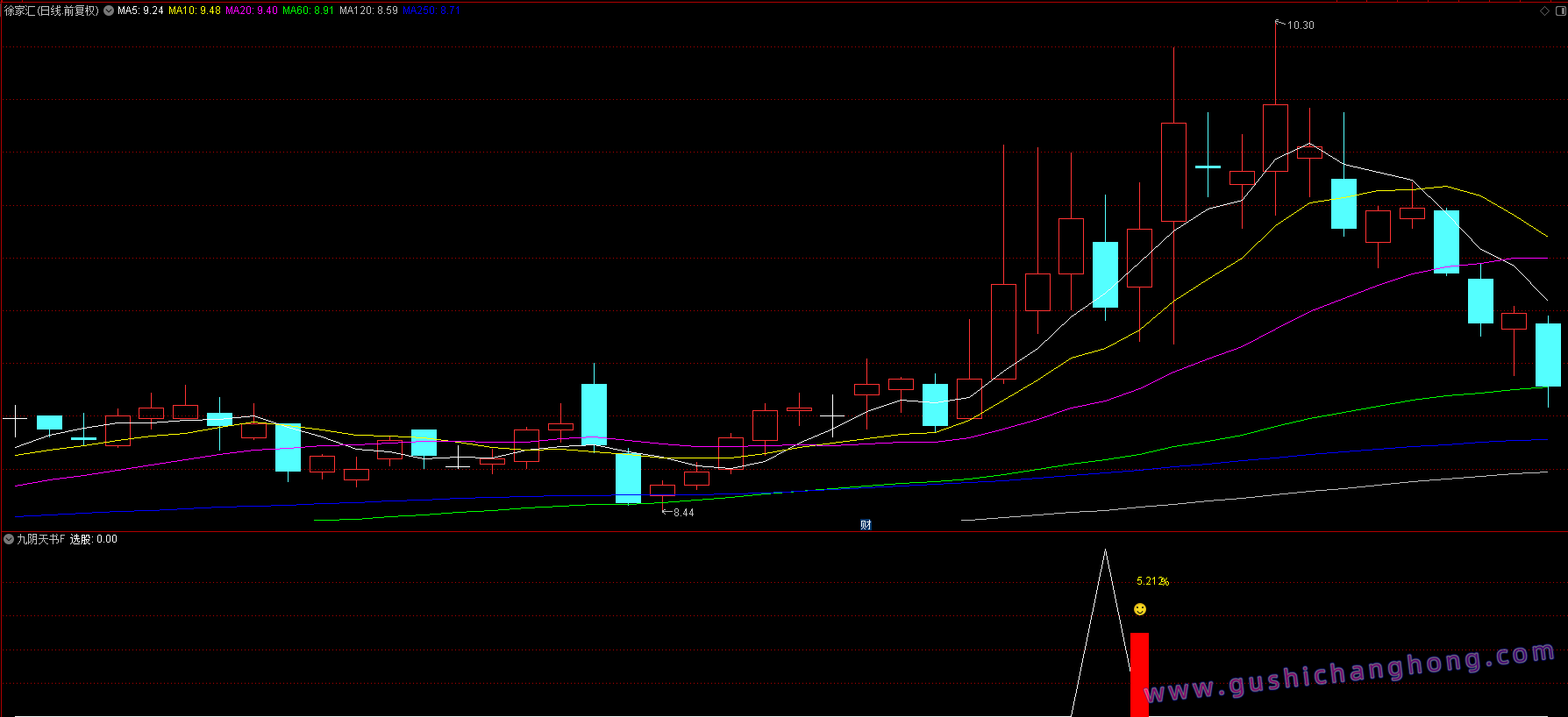Screen dimensions: 1568x717
Task: Select the MA5 moving average label
Action: [140, 11]
